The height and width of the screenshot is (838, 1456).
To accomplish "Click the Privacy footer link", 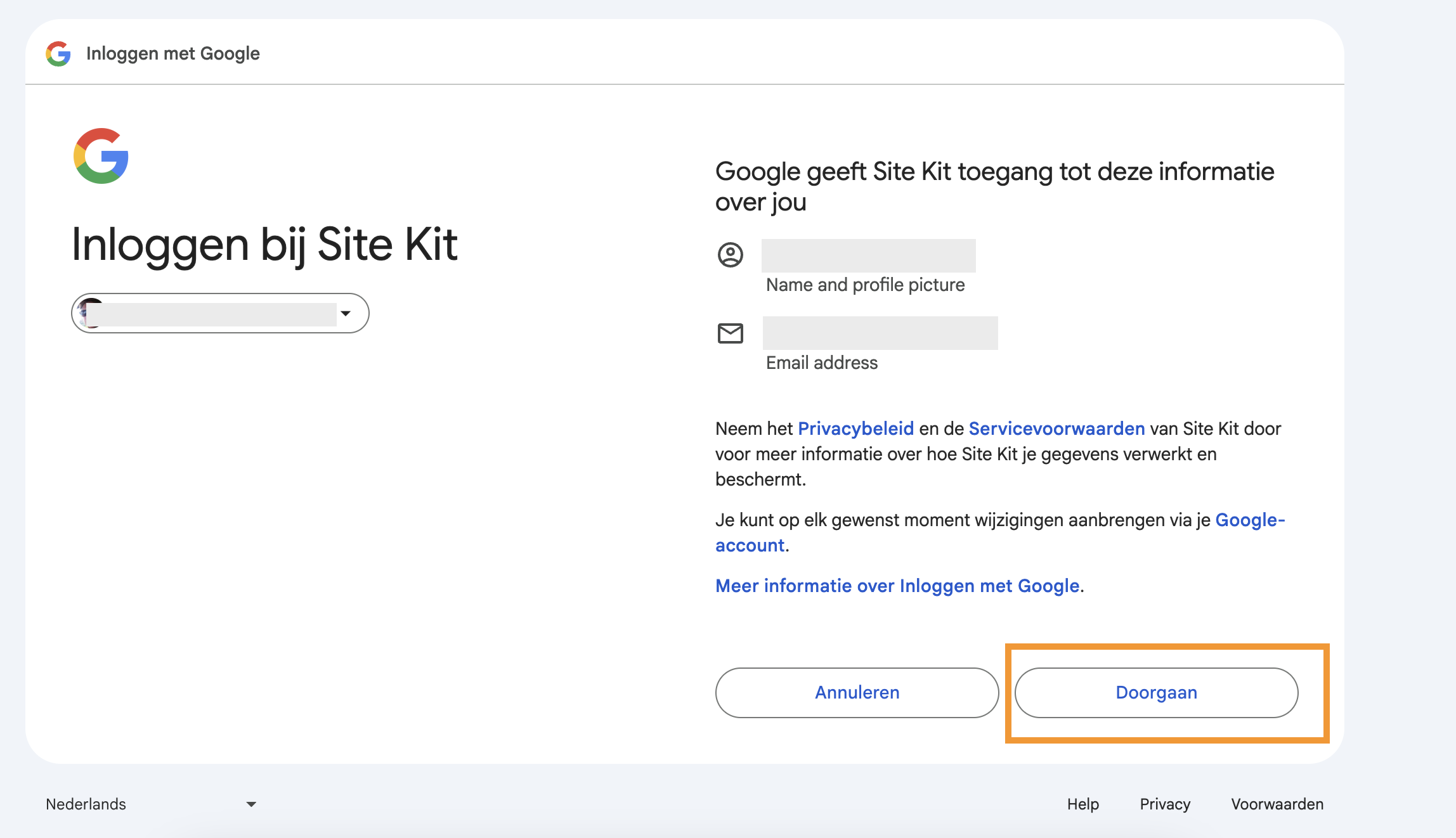I will coord(1165,804).
